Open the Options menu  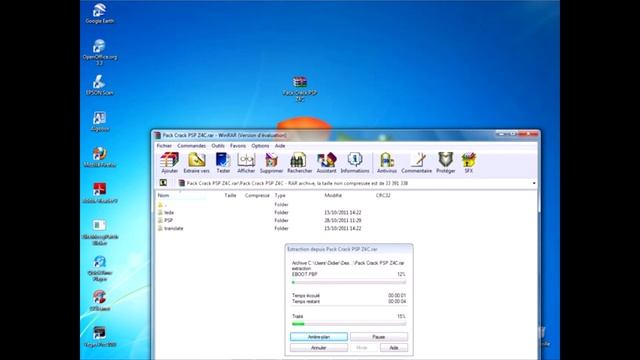260,146
